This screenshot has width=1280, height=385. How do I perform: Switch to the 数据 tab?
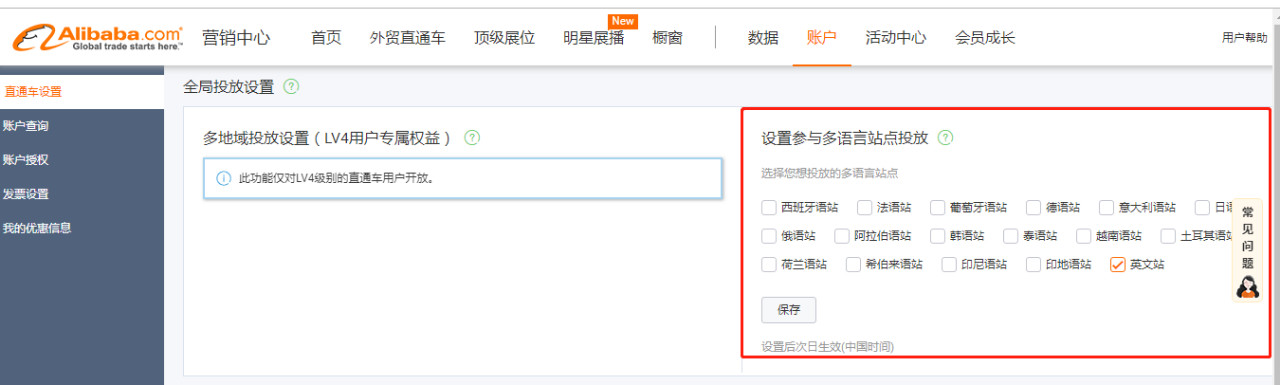click(x=763, y=38)
